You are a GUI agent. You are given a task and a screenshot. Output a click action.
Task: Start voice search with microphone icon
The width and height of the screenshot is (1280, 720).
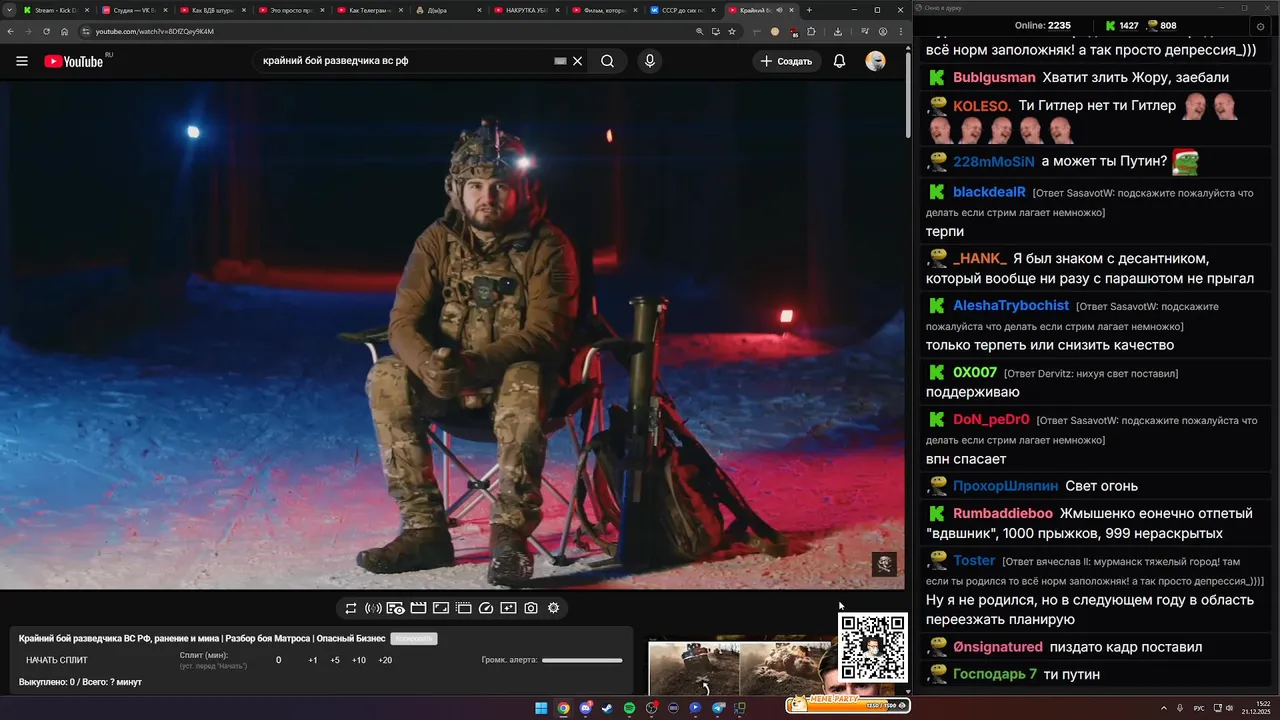650,61
